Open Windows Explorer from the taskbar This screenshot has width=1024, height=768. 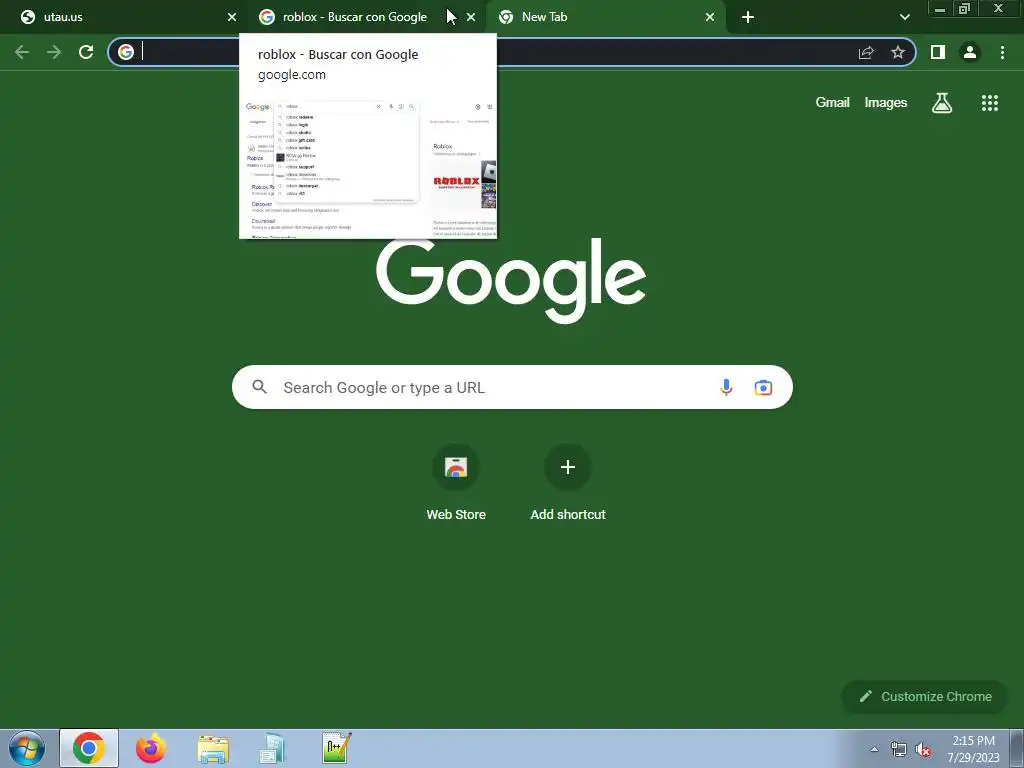[x=213, y=749]
